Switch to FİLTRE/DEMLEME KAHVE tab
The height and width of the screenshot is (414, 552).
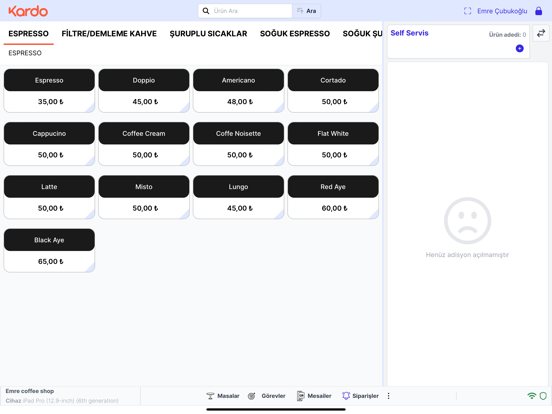(109, 33)
